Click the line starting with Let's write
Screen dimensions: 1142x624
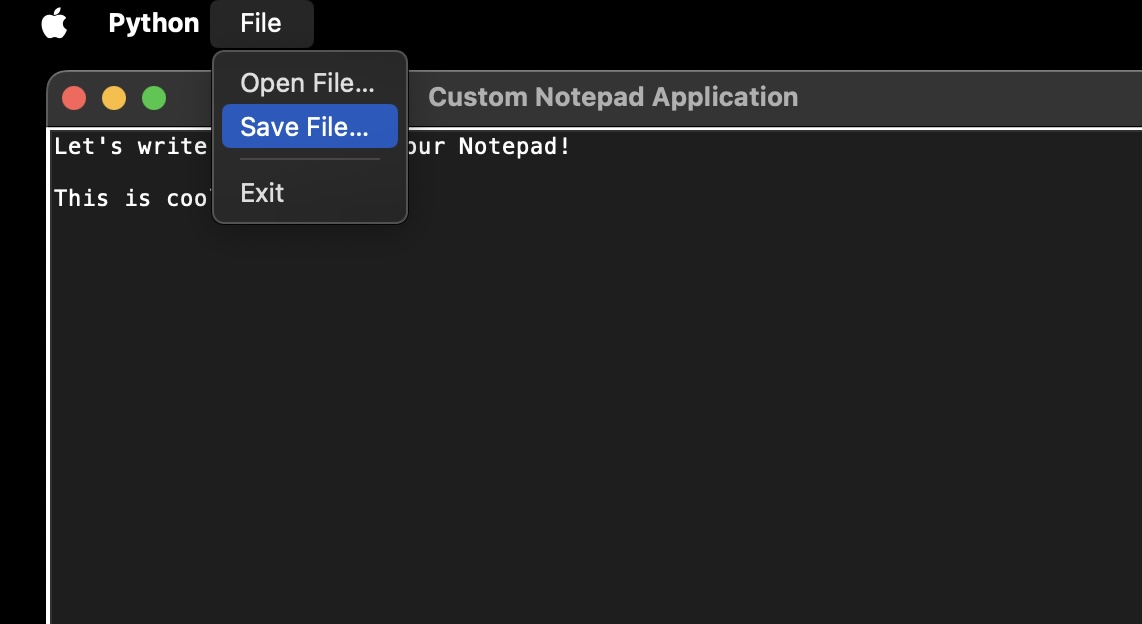click(130, 145)
